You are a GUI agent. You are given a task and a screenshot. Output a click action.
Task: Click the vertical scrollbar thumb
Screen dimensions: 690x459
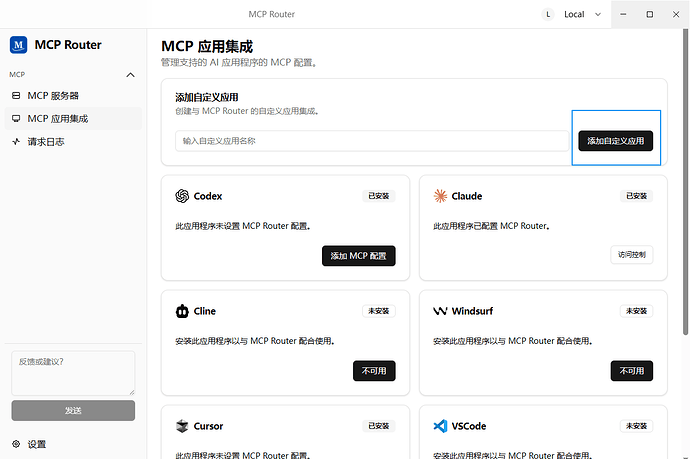pos(685,181)
